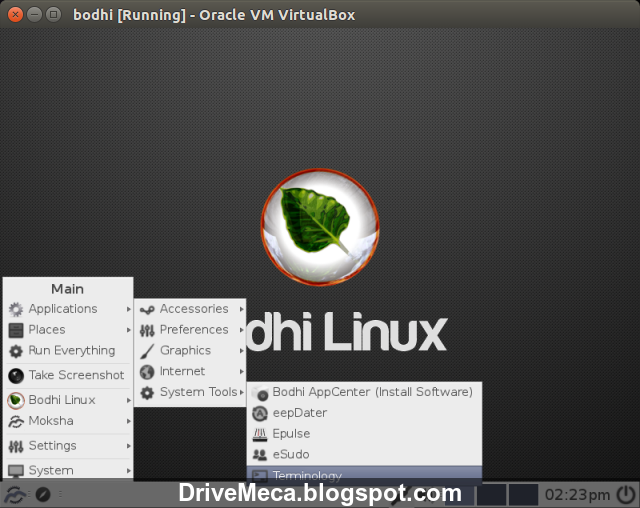This screenshot has width=640, height=508.
Task: Maximize the VirtualBox bodhi window
Action: 53,15
